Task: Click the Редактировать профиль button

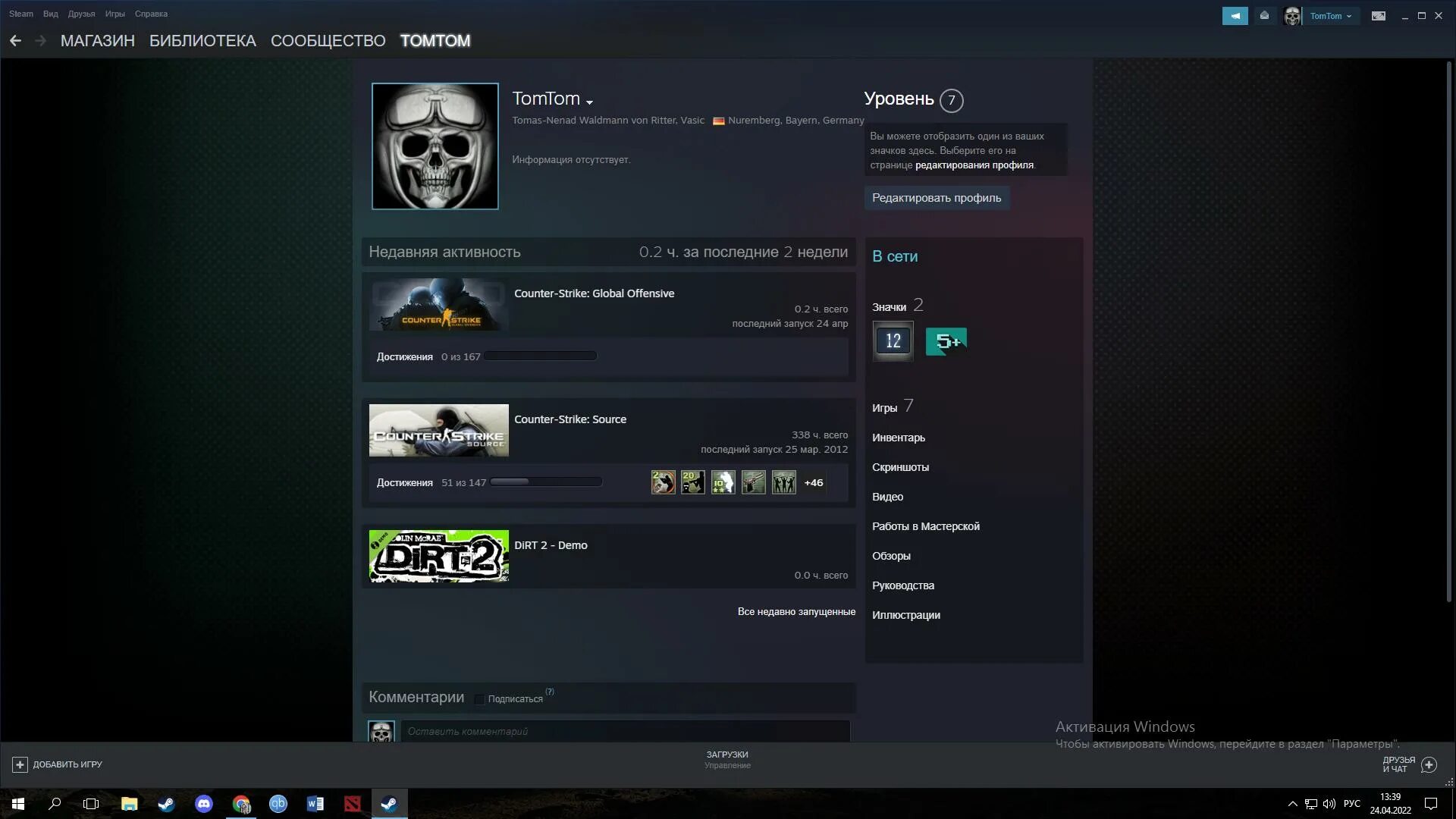Action: point(937,198)
